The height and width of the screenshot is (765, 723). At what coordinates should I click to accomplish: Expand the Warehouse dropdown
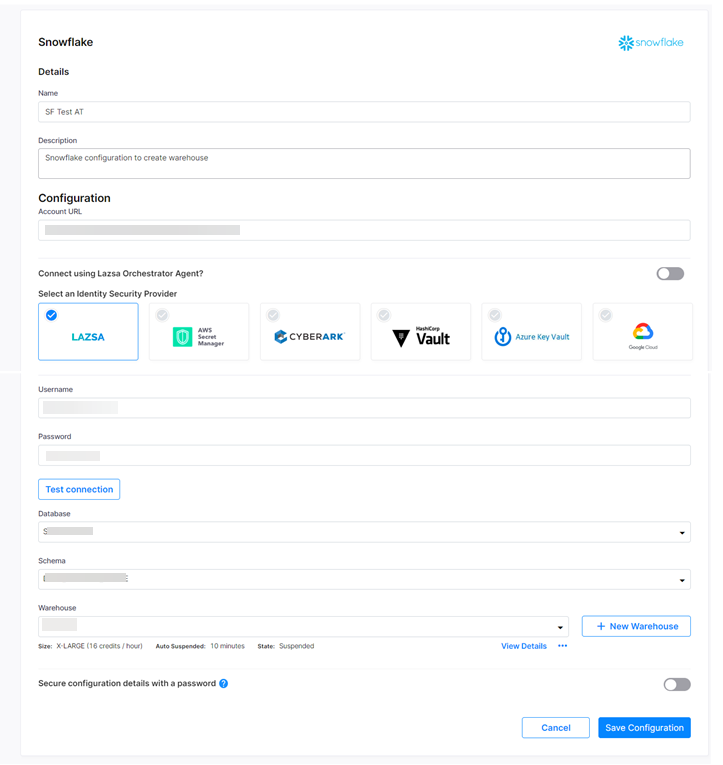tap(560, 628)
